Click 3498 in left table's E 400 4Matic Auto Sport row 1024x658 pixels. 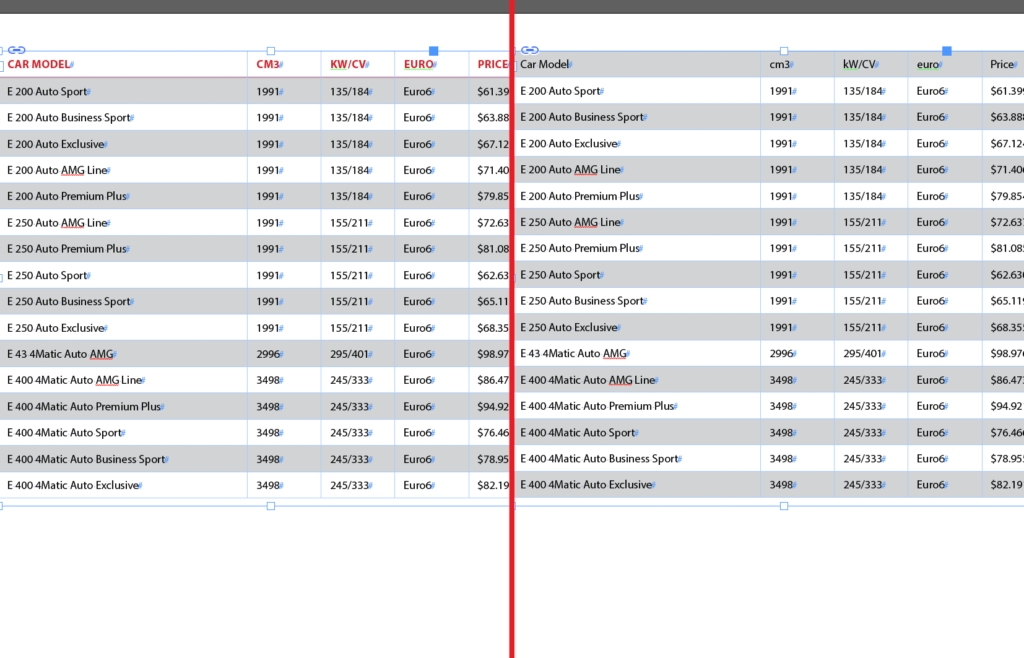(268, 433)
